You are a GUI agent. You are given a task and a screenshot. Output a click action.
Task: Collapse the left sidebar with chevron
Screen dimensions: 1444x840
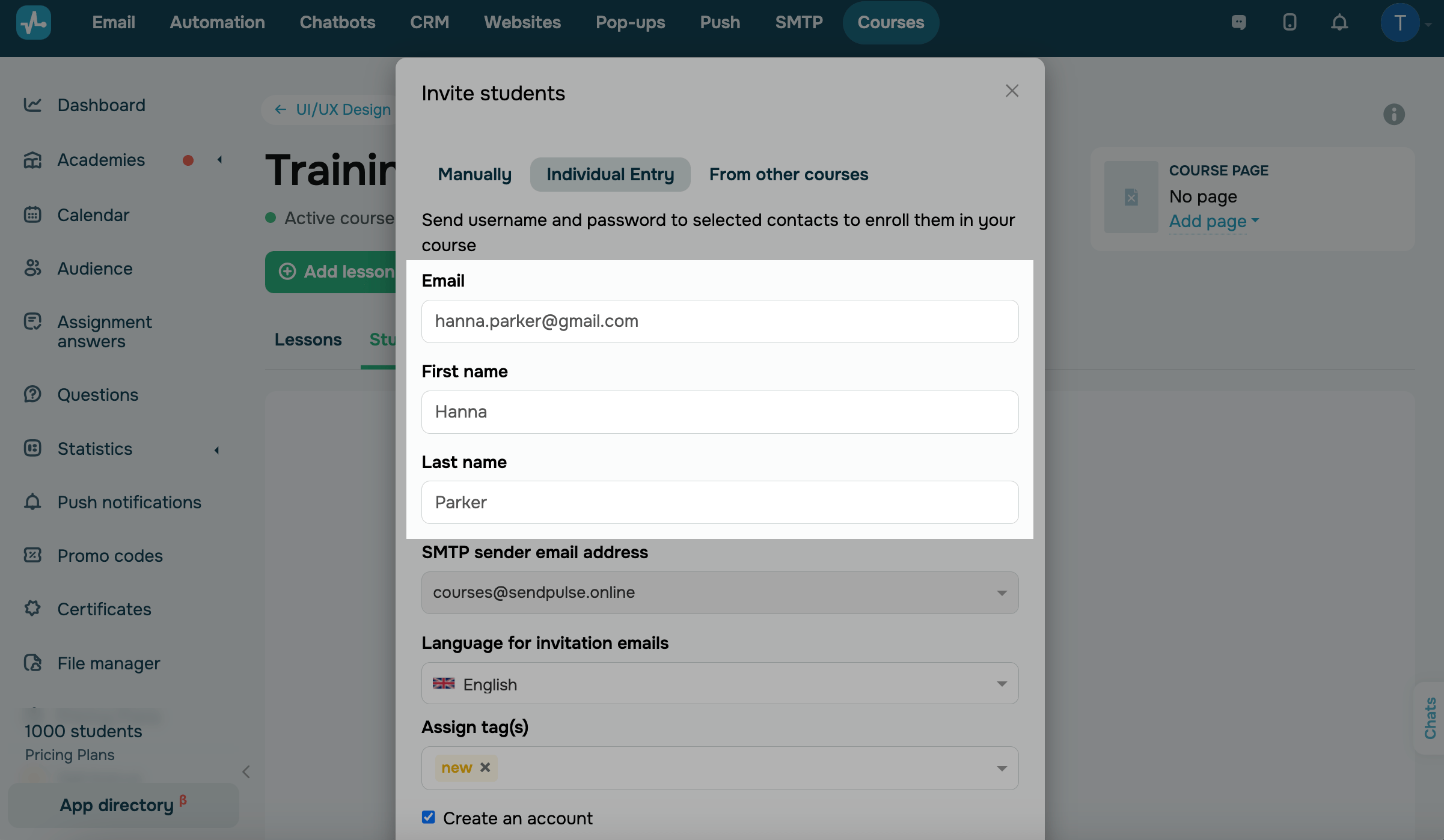coord(246,772)
